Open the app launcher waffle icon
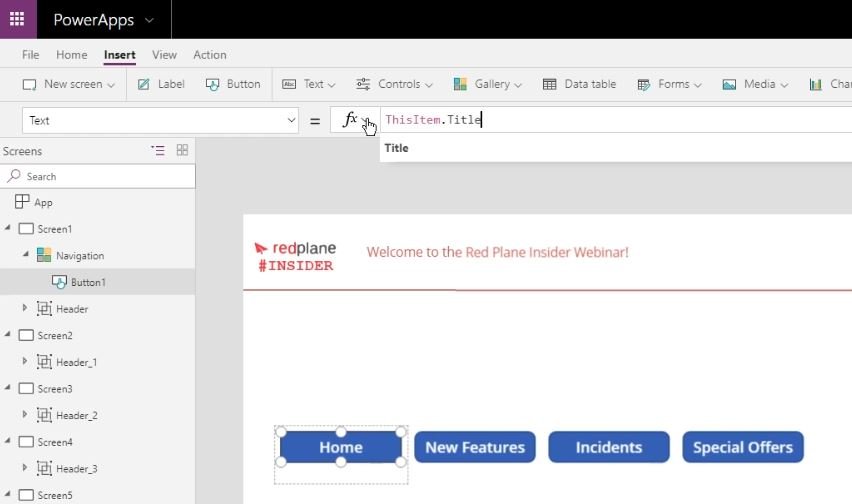The image size is (852, 504). (17, 19)
